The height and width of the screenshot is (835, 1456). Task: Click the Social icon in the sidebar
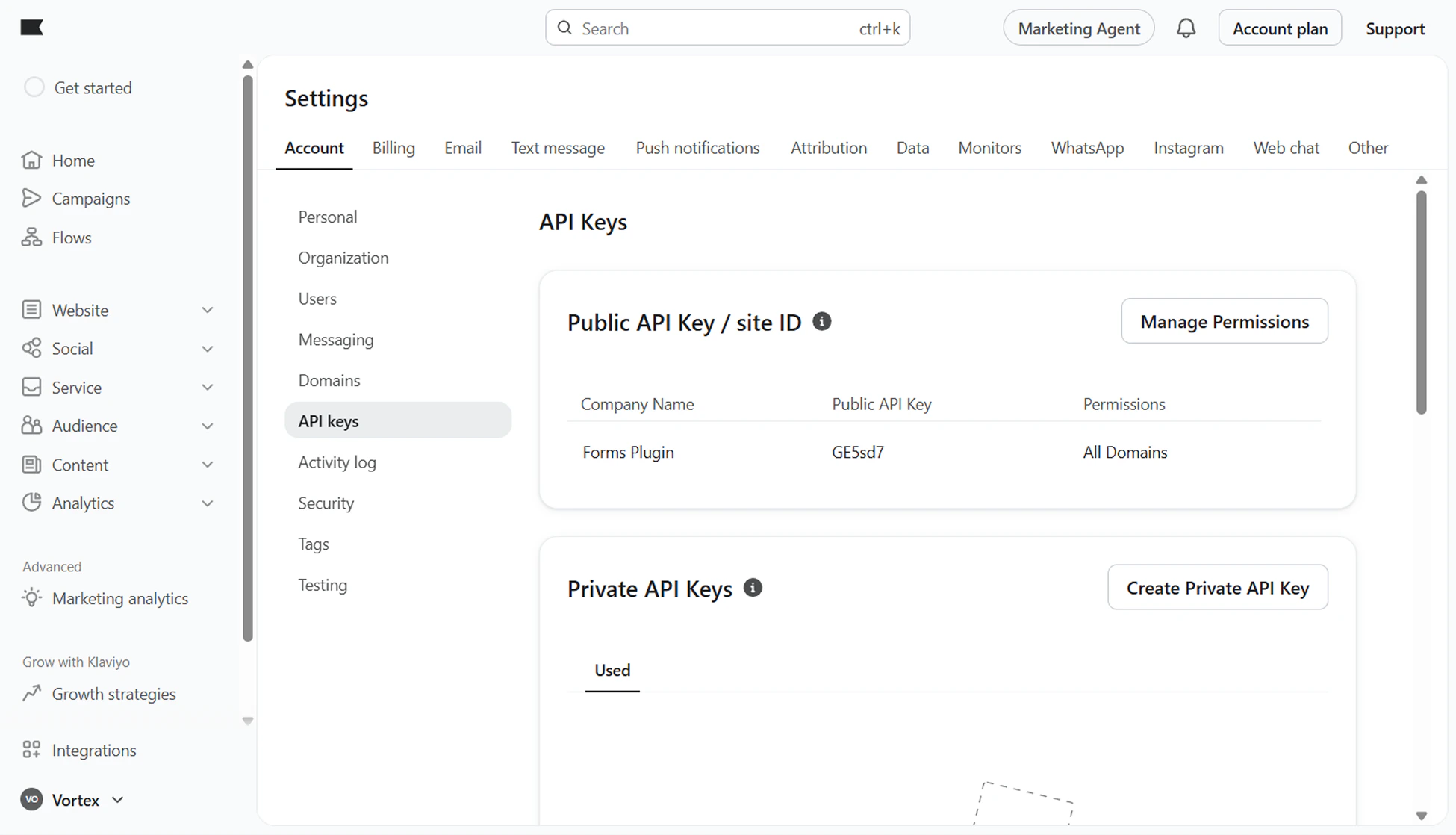pyautogui.click(x=31, y=348)
